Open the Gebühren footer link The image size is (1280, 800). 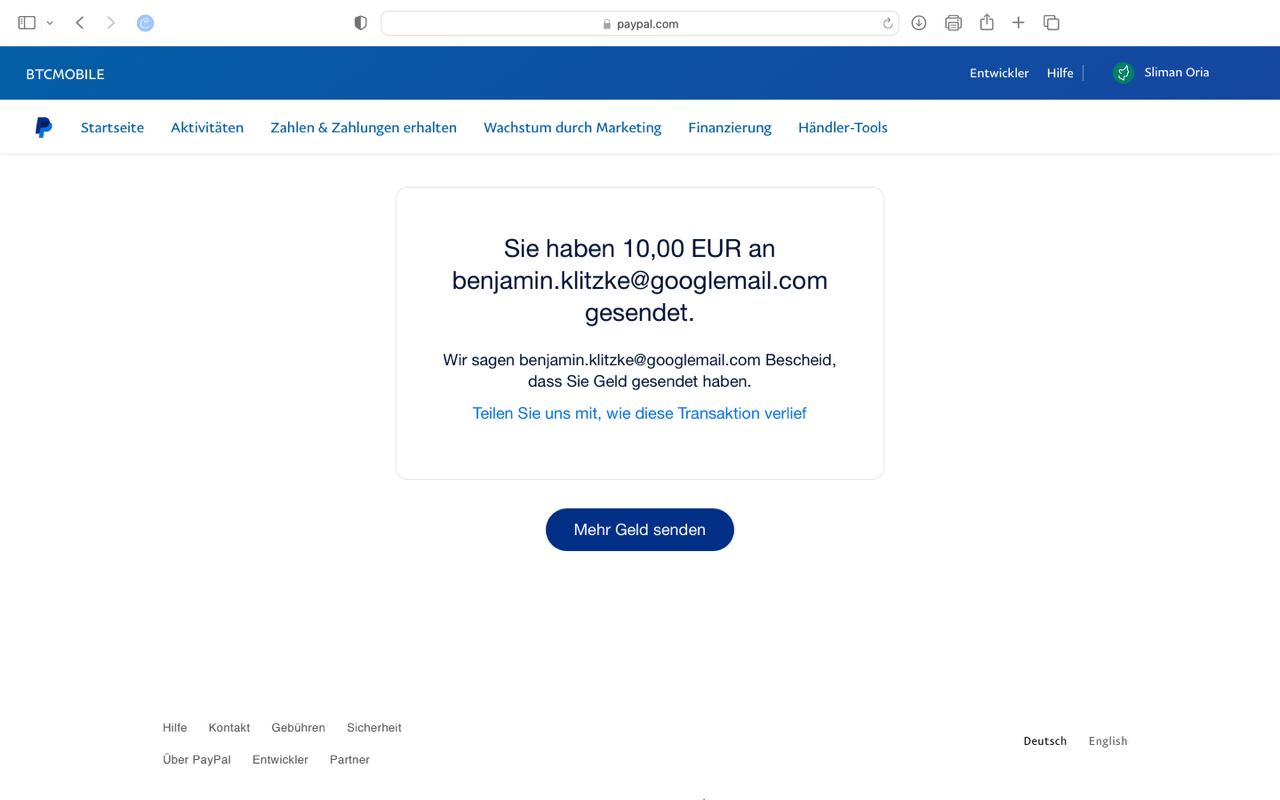pyautogui.click(x=298, y=727)
